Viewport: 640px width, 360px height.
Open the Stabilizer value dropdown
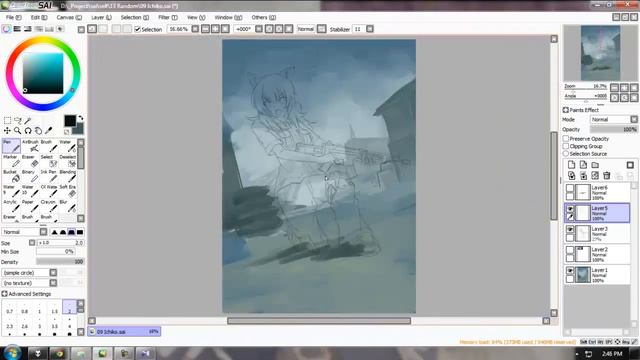[x=370, y=29]
